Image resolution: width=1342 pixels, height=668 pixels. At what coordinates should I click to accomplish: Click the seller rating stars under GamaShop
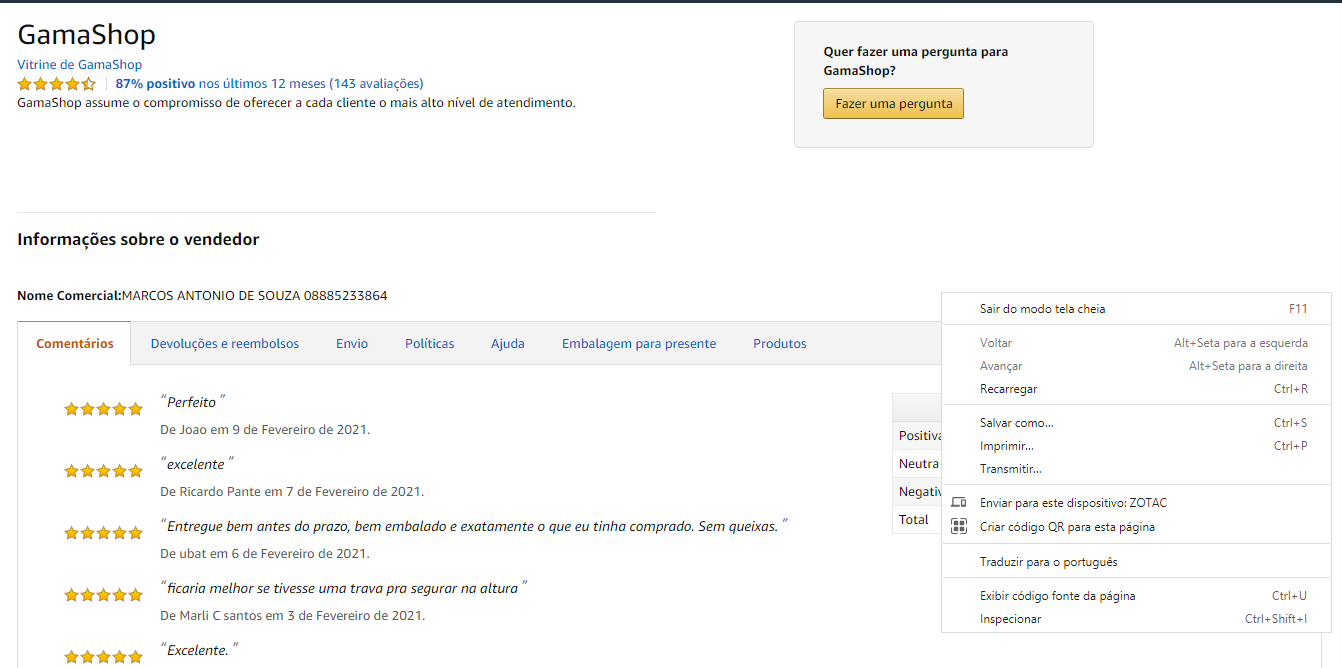click(x=57, y=84)
